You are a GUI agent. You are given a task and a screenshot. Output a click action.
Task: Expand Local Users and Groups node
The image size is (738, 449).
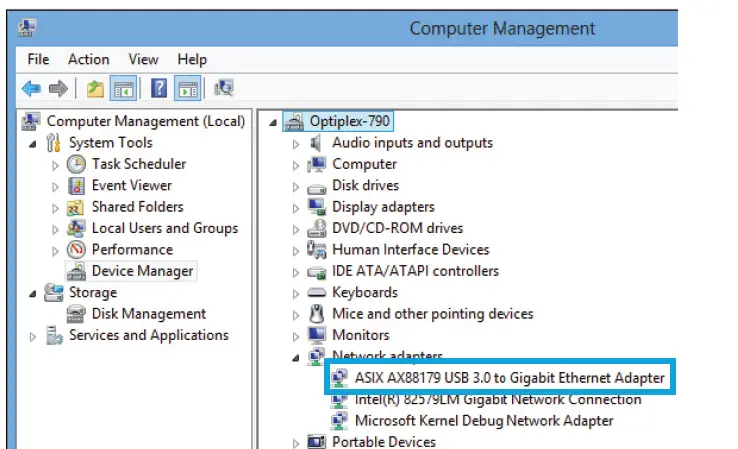55,229
